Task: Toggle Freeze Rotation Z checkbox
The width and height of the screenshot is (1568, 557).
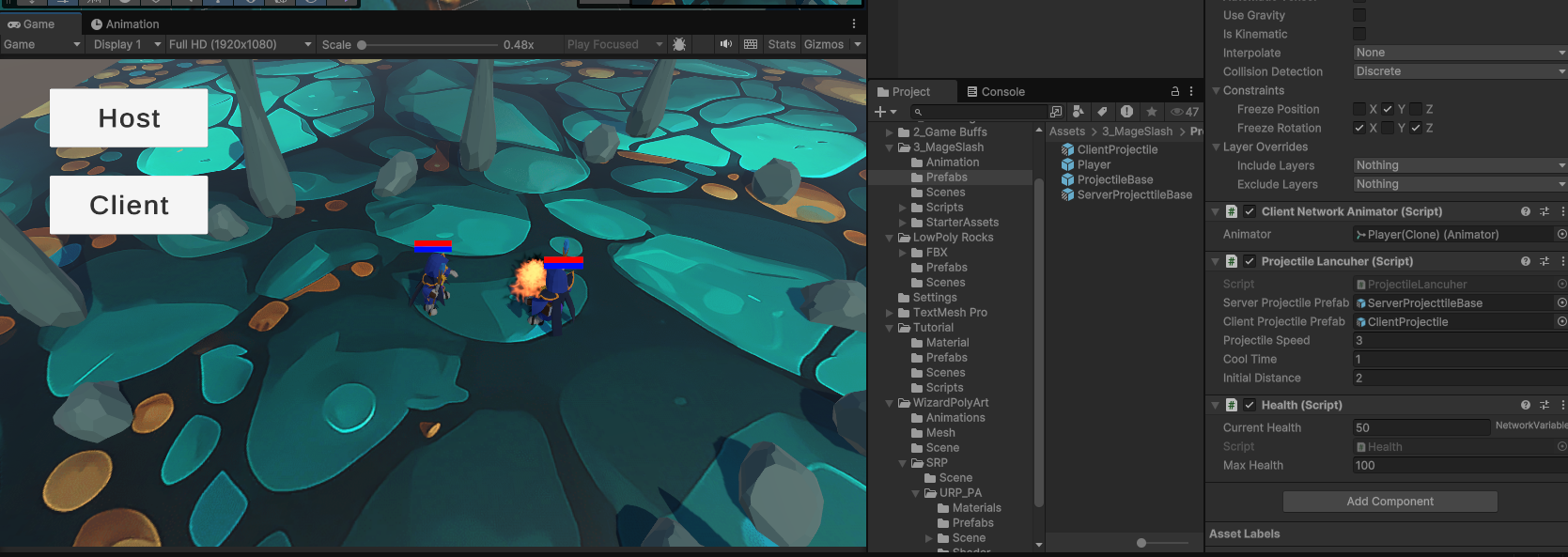Action: (1416, 128)
